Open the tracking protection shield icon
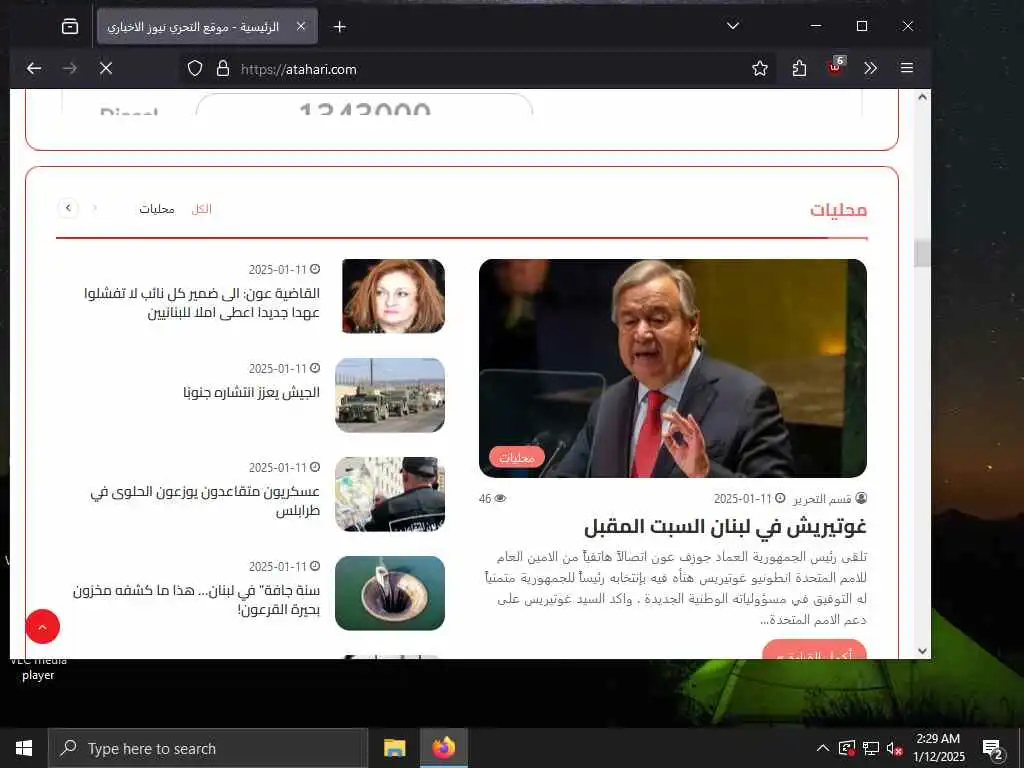1024x768 pixels. tap(195, 69)
